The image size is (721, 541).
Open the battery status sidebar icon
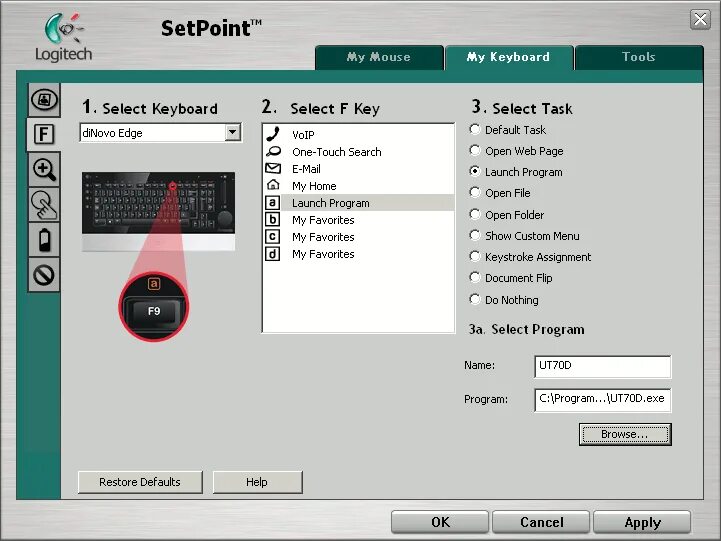(x=44, y=240)
